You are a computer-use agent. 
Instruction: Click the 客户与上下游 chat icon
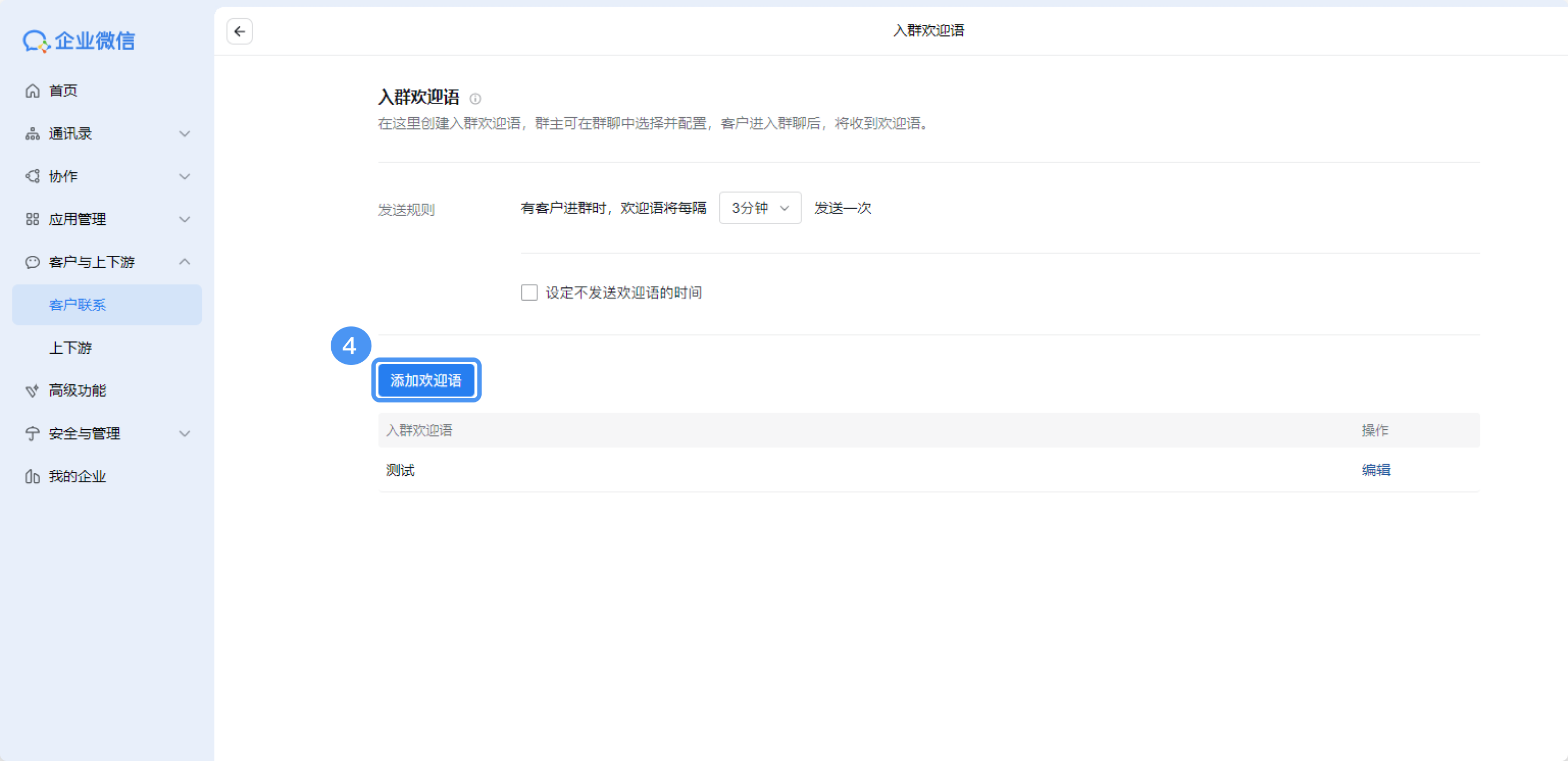coord(32,262)
